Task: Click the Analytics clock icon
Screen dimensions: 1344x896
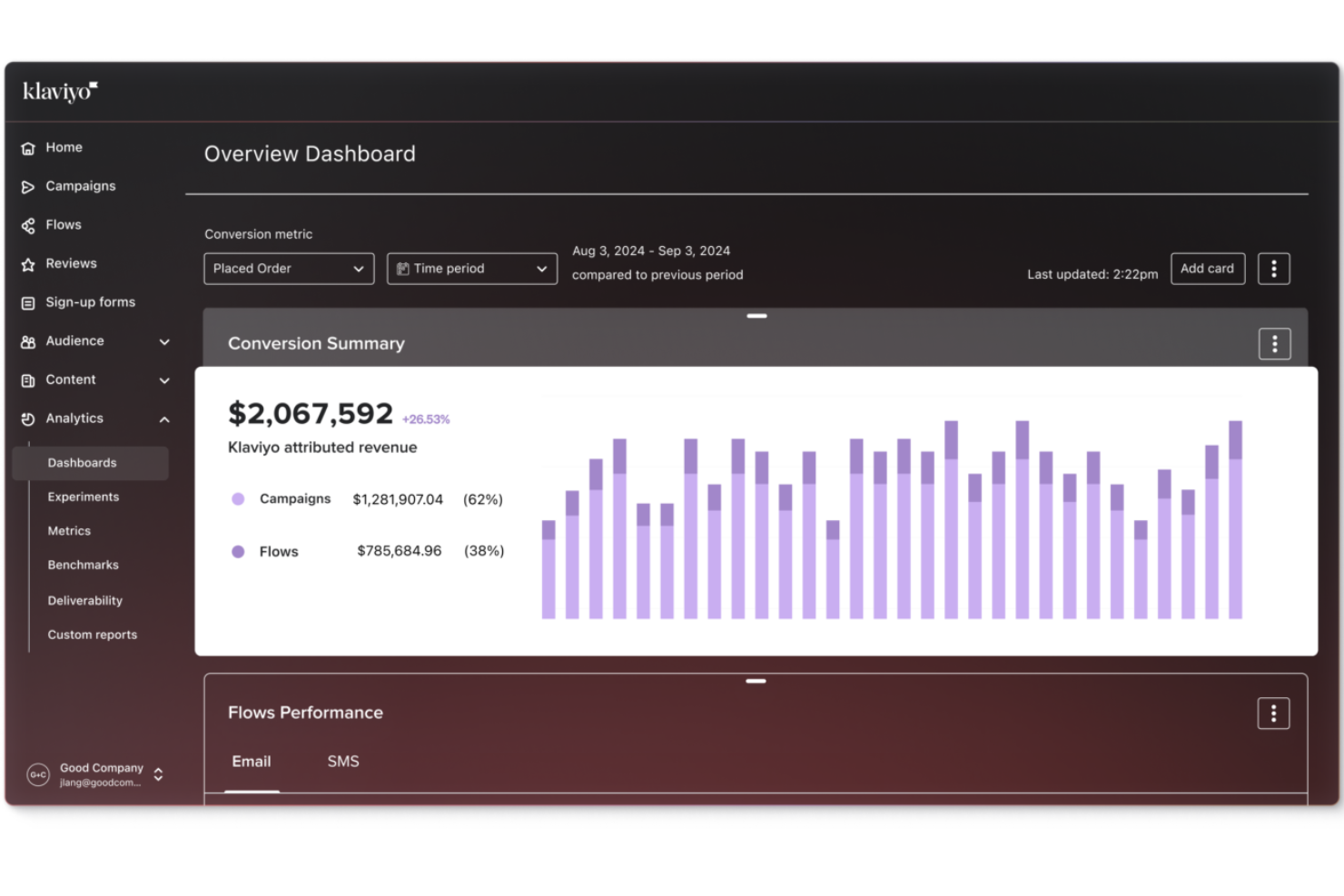Action: (x=27, y=418)
